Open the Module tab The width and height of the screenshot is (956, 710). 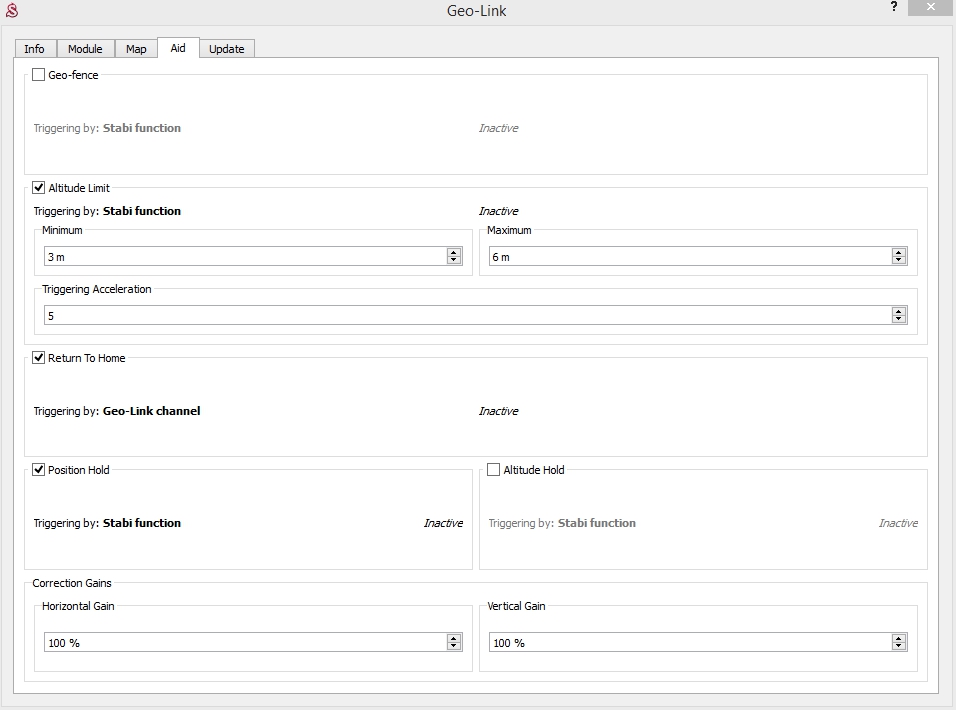coord(85,49)
